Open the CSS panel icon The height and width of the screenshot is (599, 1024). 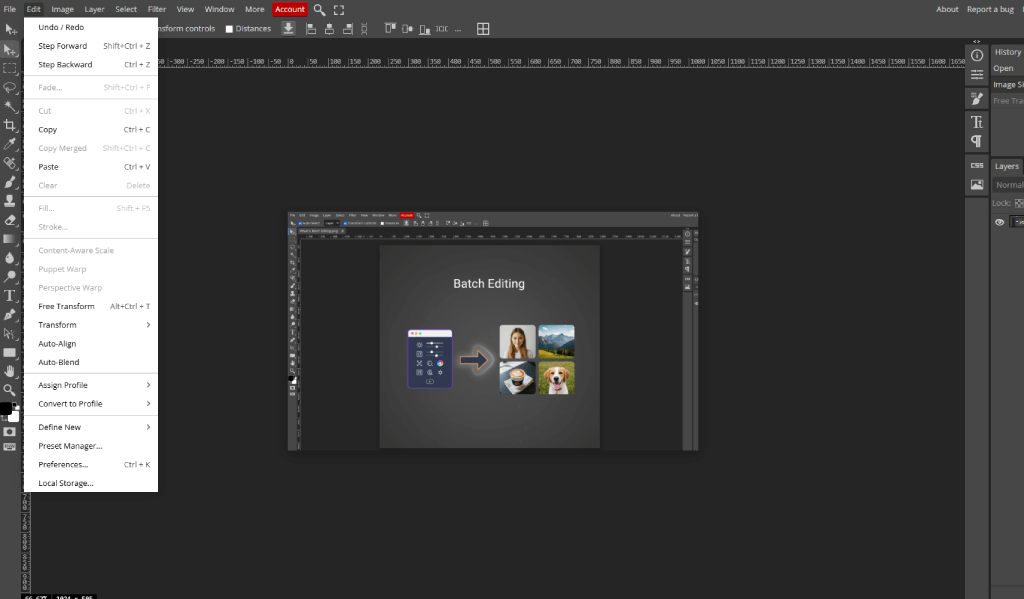(977, 165)
